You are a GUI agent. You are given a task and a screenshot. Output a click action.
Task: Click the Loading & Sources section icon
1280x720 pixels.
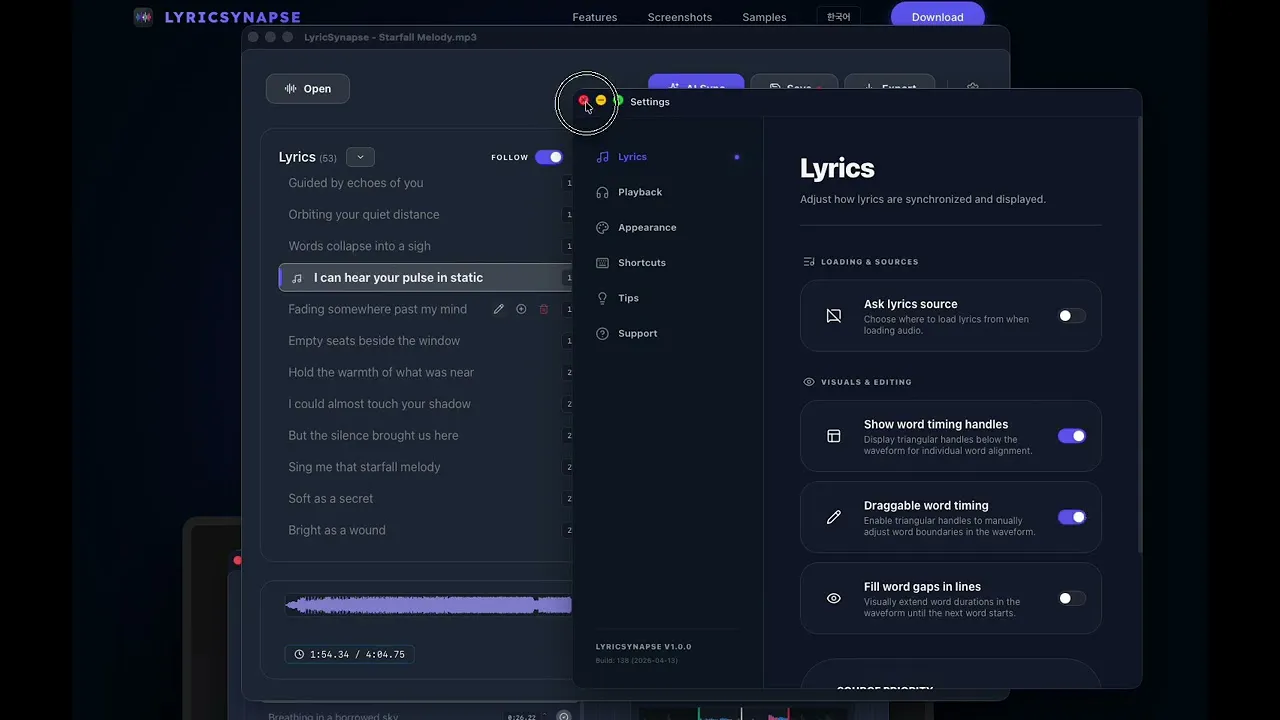pos(809,262)
